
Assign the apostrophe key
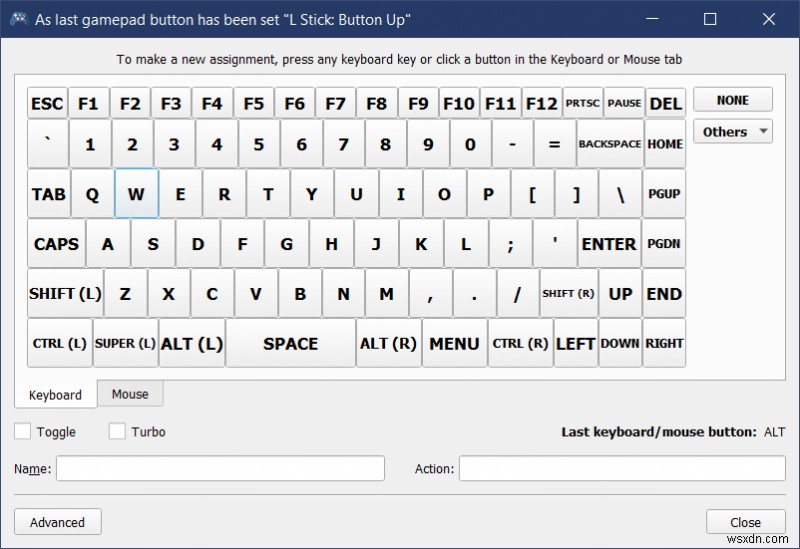555,244
